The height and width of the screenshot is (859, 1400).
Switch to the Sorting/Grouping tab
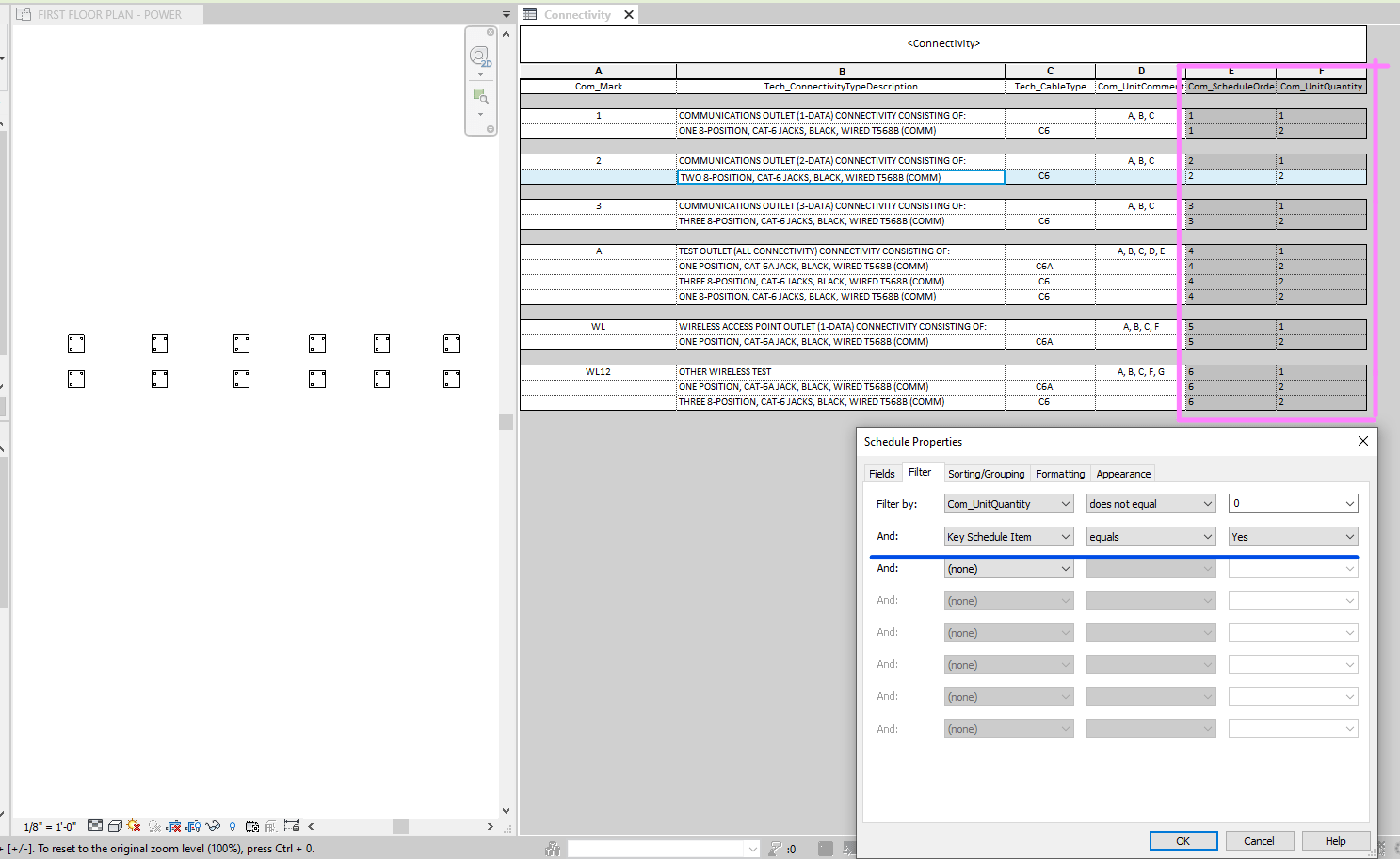(986, 473)
